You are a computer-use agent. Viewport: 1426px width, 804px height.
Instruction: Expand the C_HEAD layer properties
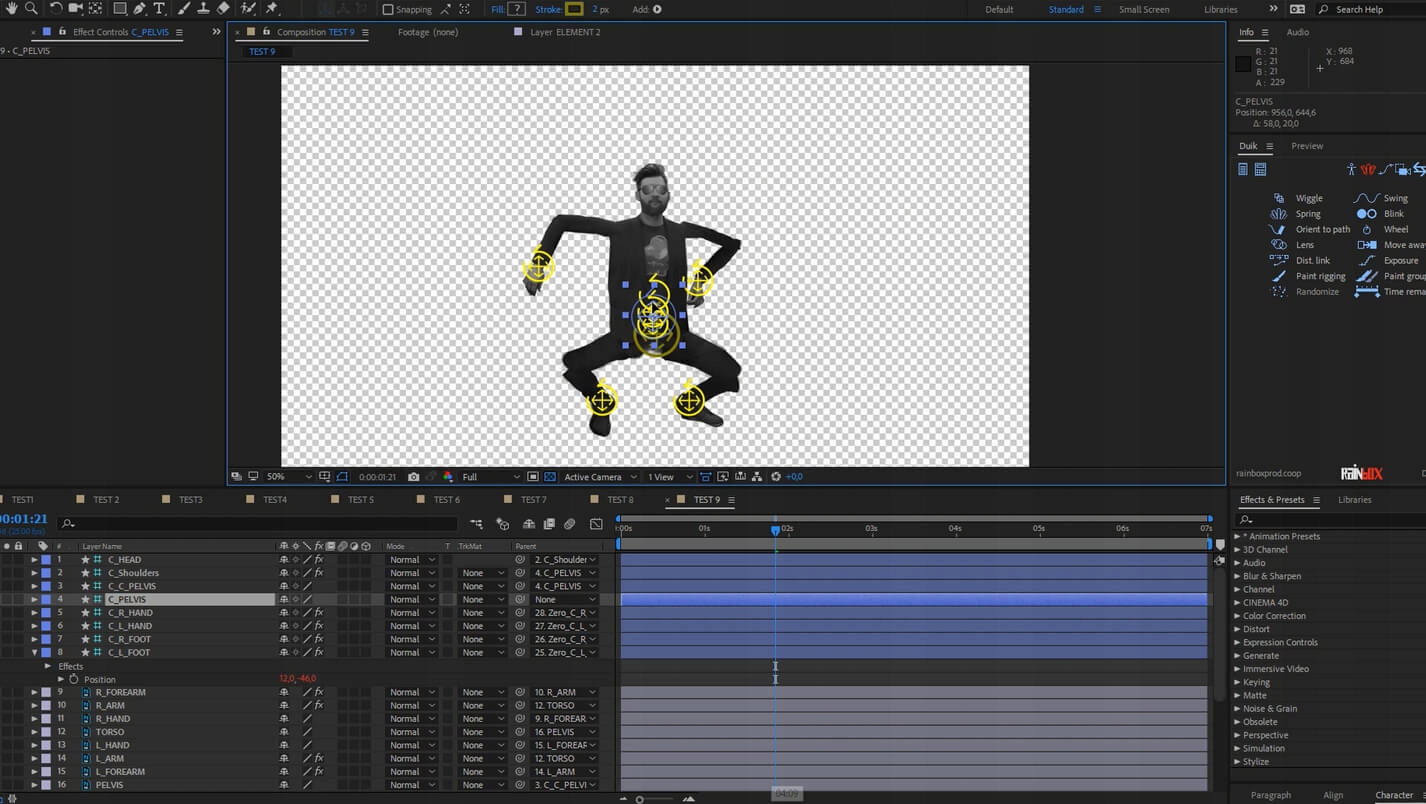pos(34,560)
